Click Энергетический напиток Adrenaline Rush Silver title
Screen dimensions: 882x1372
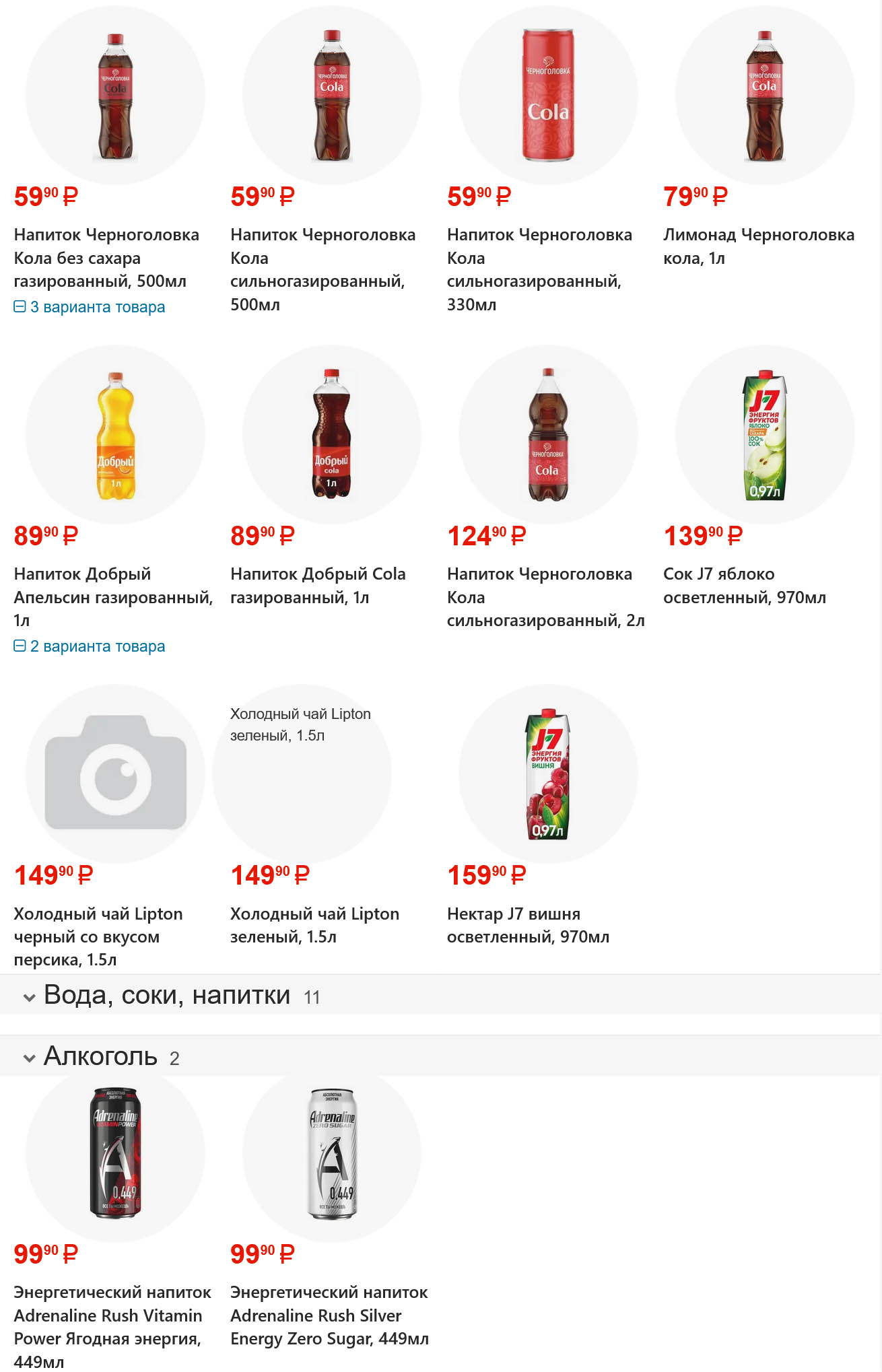tap(329, 1315)
